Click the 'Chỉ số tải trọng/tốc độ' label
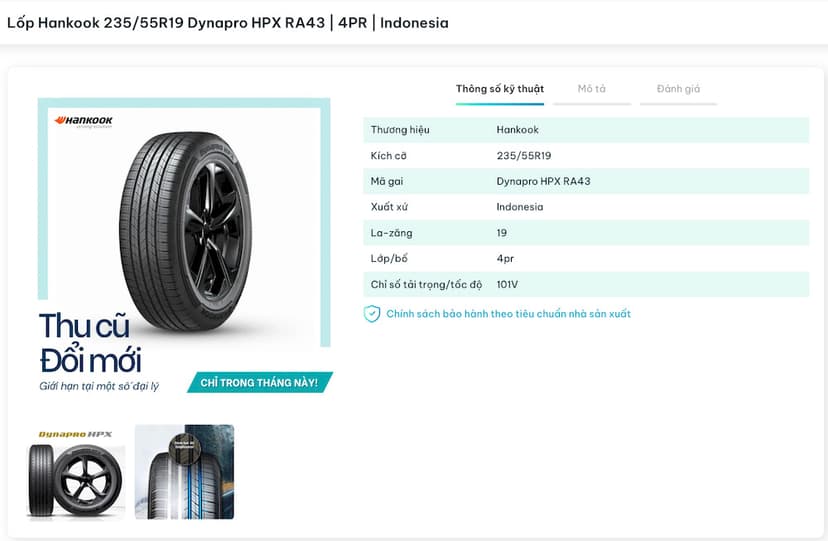 tap(426, 284)
